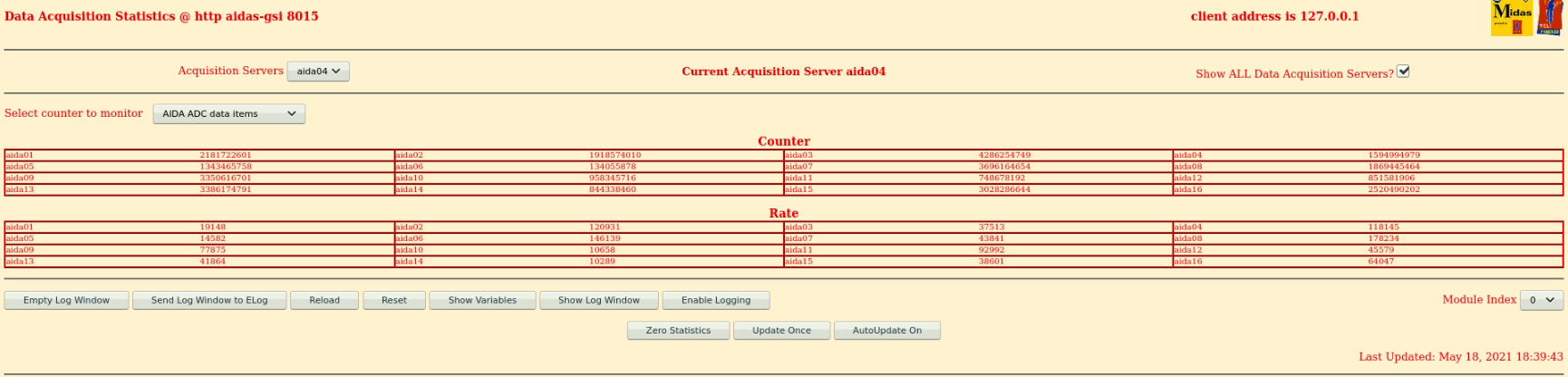Click rate value 120931
Image resolution: width=1568 pixels, height=377 pixels.
click(605, 227)
